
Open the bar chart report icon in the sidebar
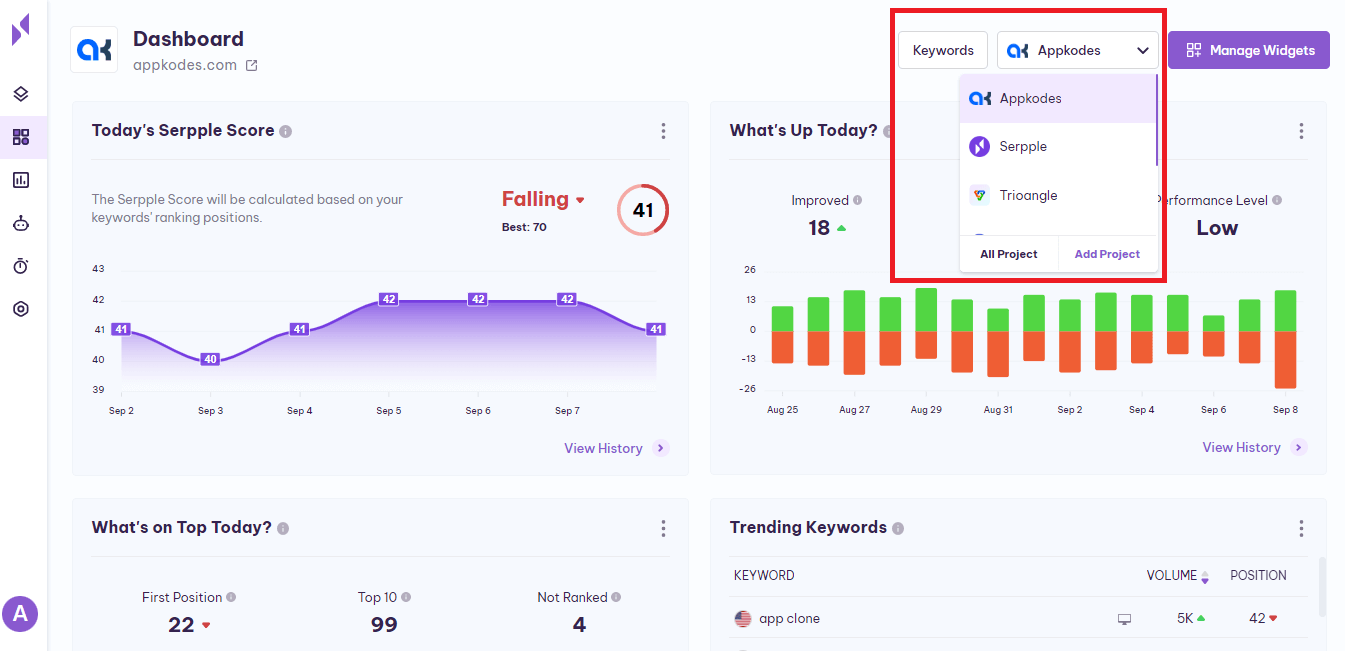click(21, 180)
